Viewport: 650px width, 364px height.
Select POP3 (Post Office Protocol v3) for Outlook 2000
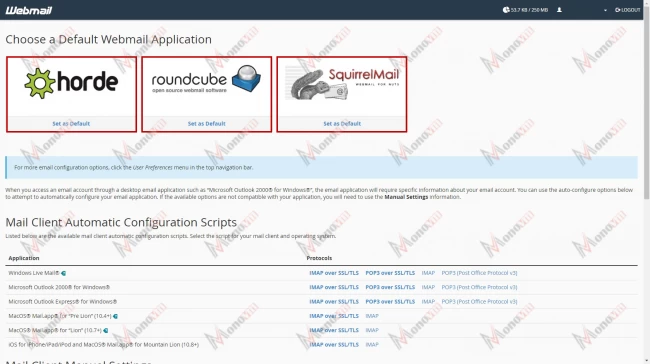tap(479, 287)
